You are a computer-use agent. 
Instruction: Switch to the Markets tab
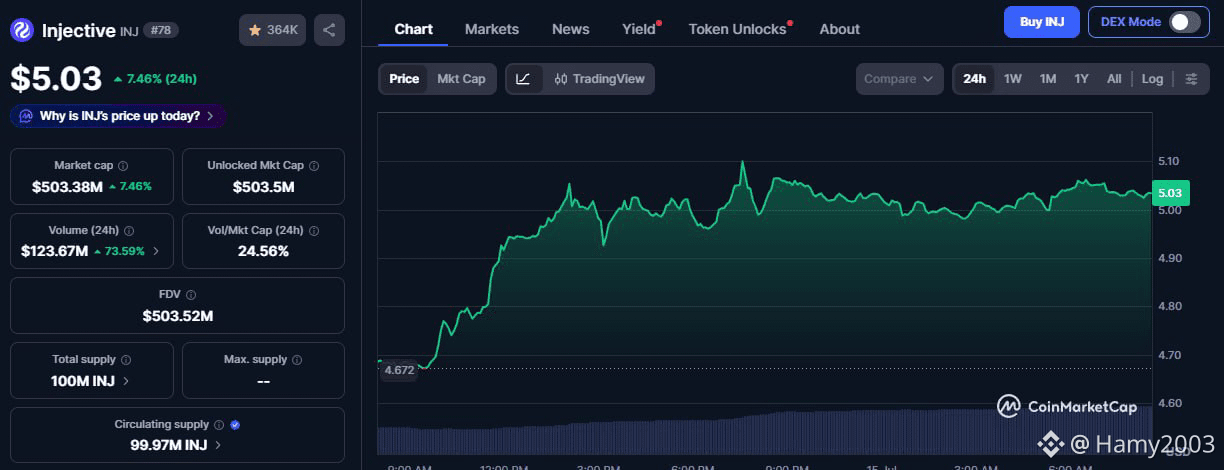(492, 29)
